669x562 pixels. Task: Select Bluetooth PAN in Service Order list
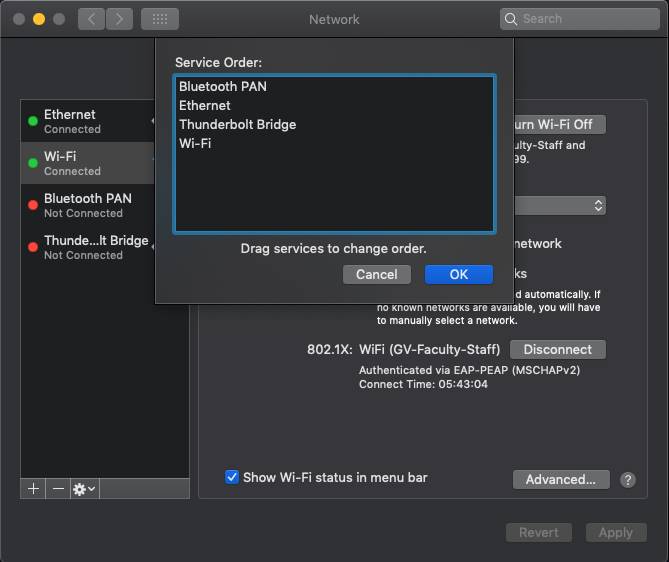(x=223, y=86)
